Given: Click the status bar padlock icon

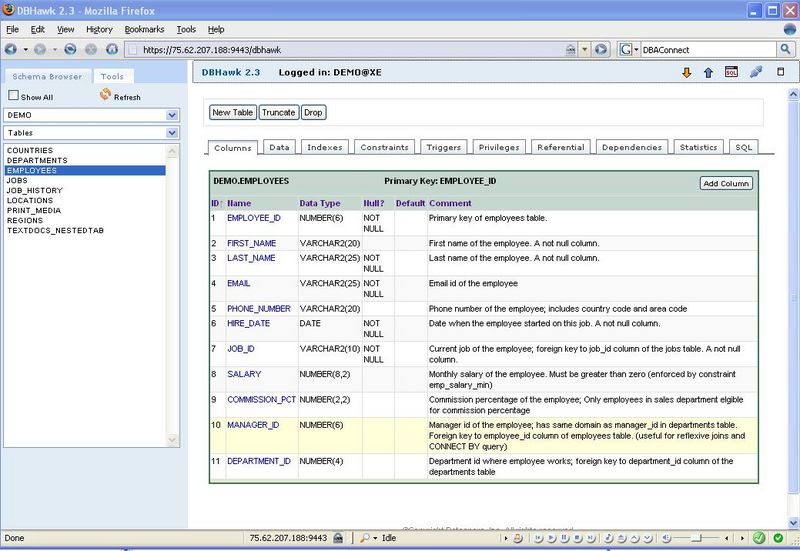Looking at the screenshot, I should (338, 538).
